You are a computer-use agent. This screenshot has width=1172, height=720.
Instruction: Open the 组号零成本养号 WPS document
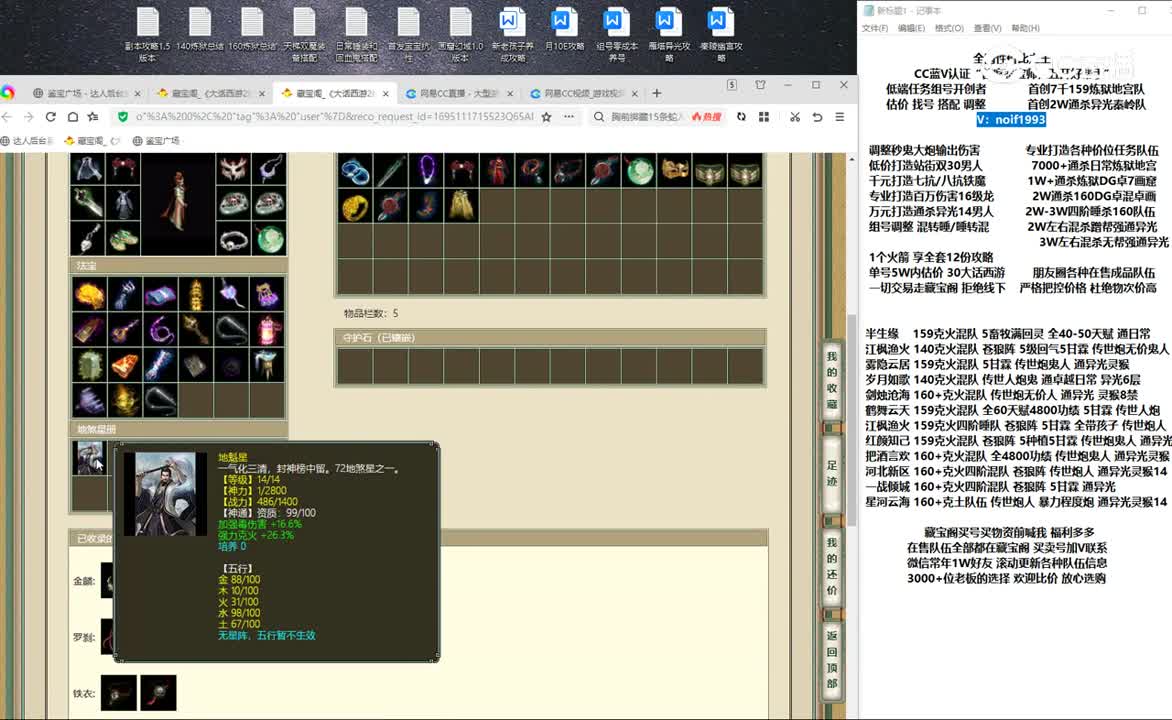coord(617,34)
